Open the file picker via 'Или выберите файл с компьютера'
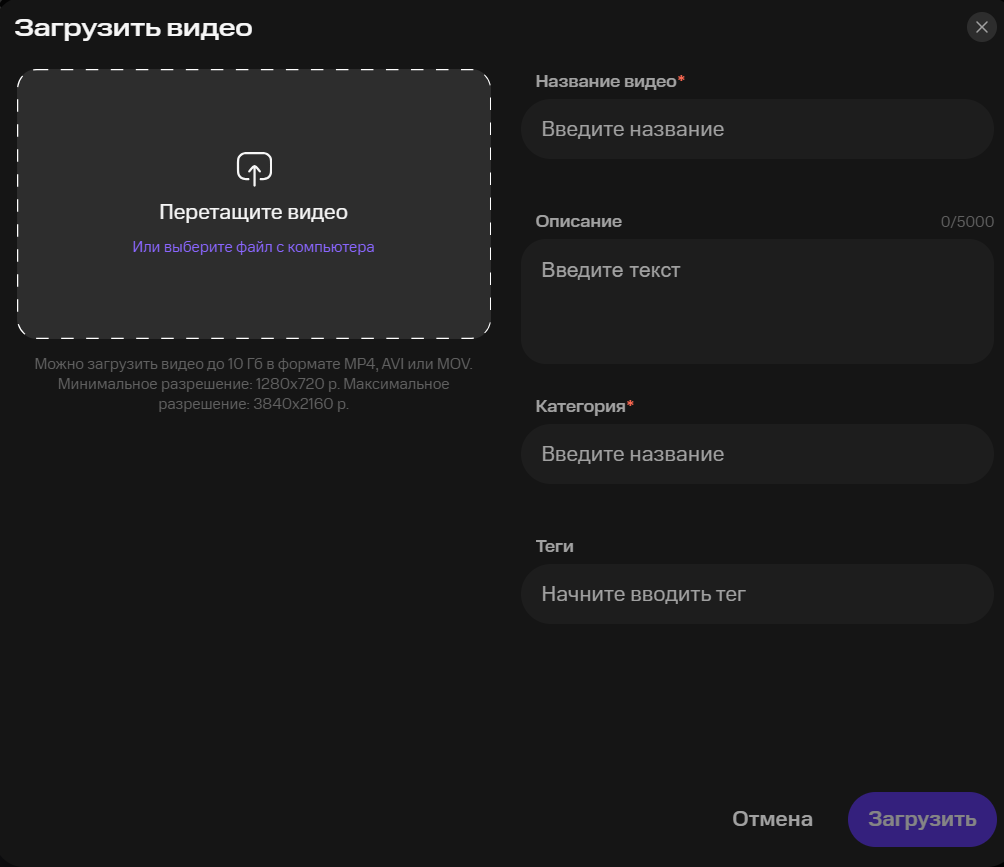This screenshot has width=1004, height=867. click(x=253, y=247)
